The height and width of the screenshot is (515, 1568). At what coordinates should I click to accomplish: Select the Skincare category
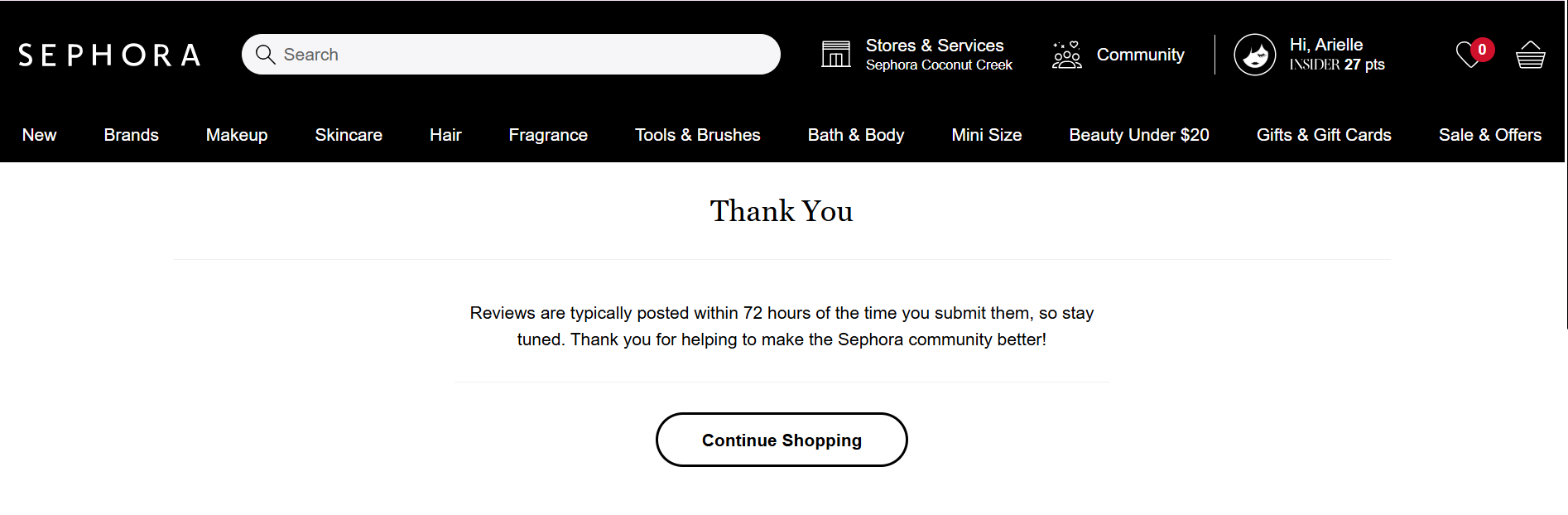[349, 135]
